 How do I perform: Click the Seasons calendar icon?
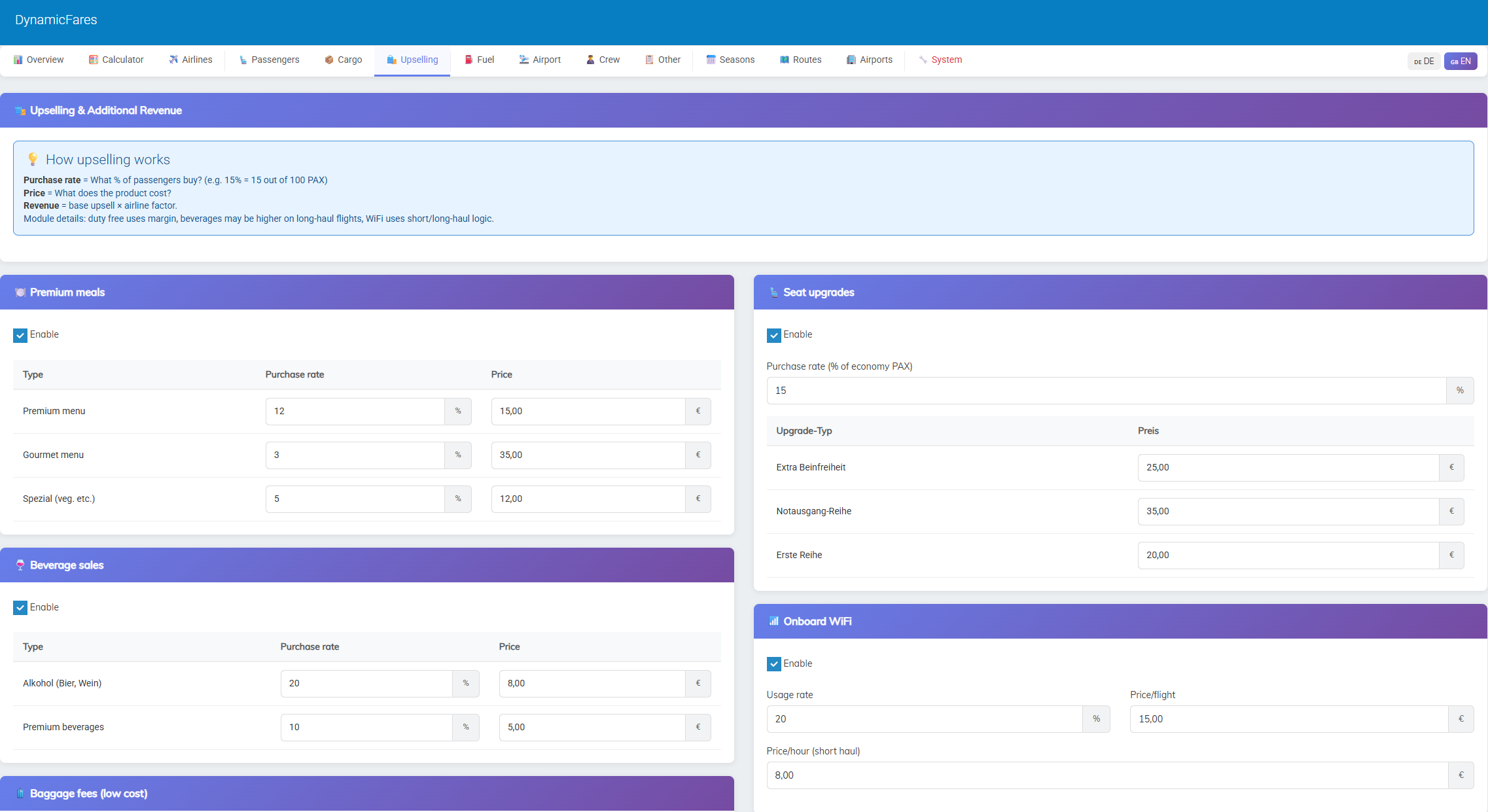(711, 60)
